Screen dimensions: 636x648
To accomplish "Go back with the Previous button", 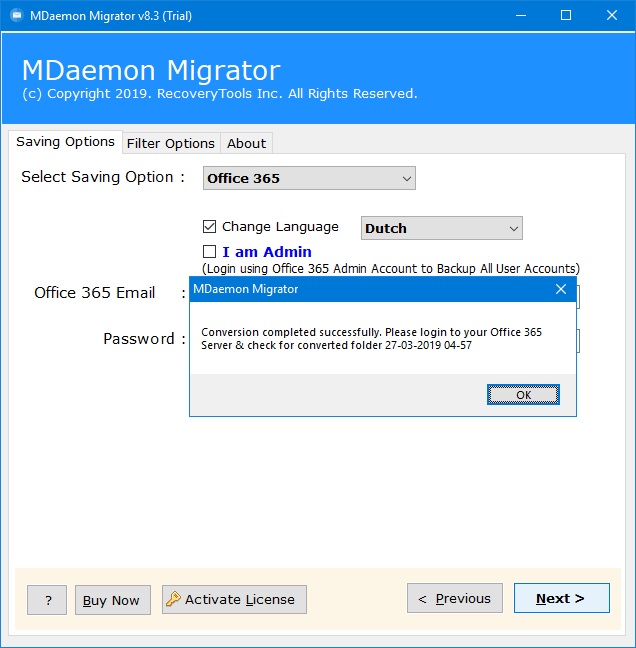I will click(455, 598).
